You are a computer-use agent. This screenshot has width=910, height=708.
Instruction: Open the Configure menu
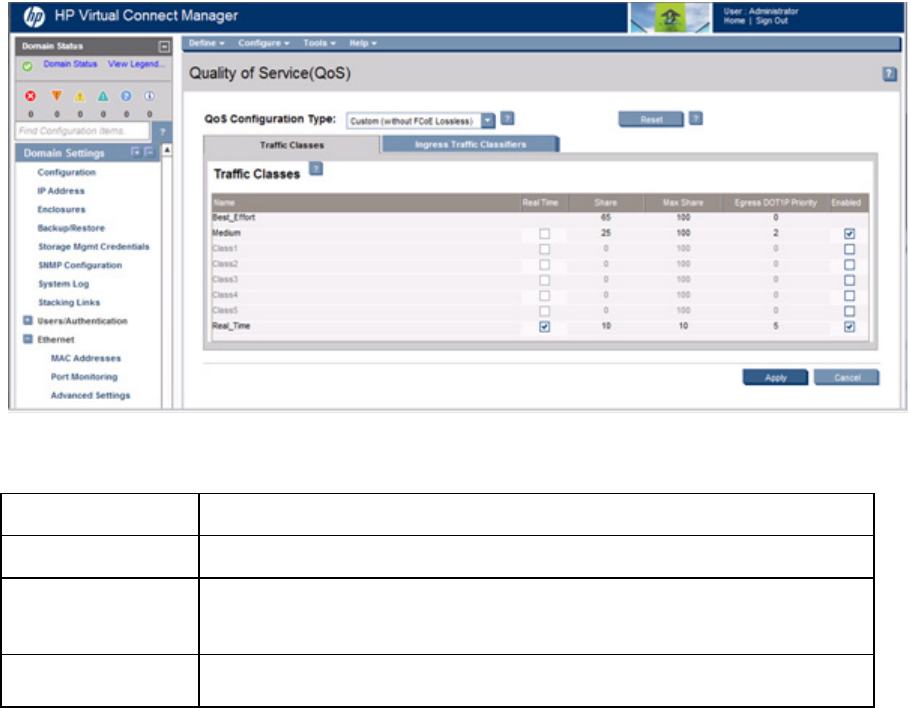264,44
